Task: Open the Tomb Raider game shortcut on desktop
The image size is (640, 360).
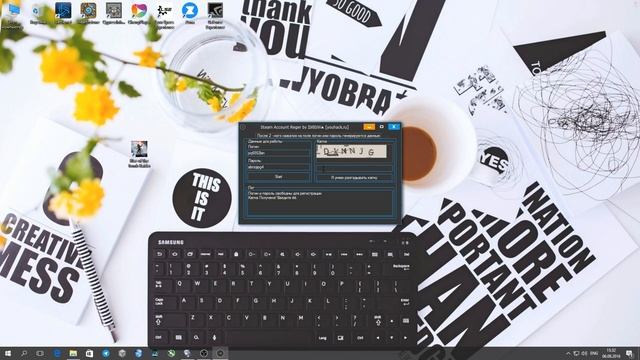Action: click(x=139, y=154)
